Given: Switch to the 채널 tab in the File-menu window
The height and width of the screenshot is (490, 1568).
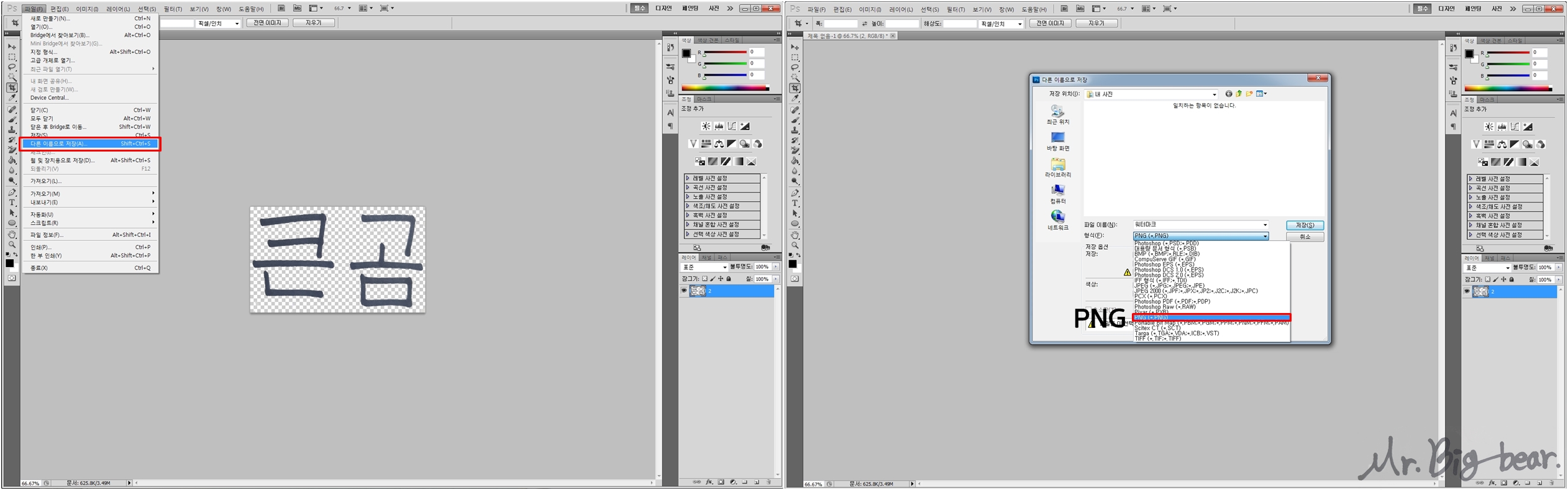Looking at the screenshot, I should point(706,257).
